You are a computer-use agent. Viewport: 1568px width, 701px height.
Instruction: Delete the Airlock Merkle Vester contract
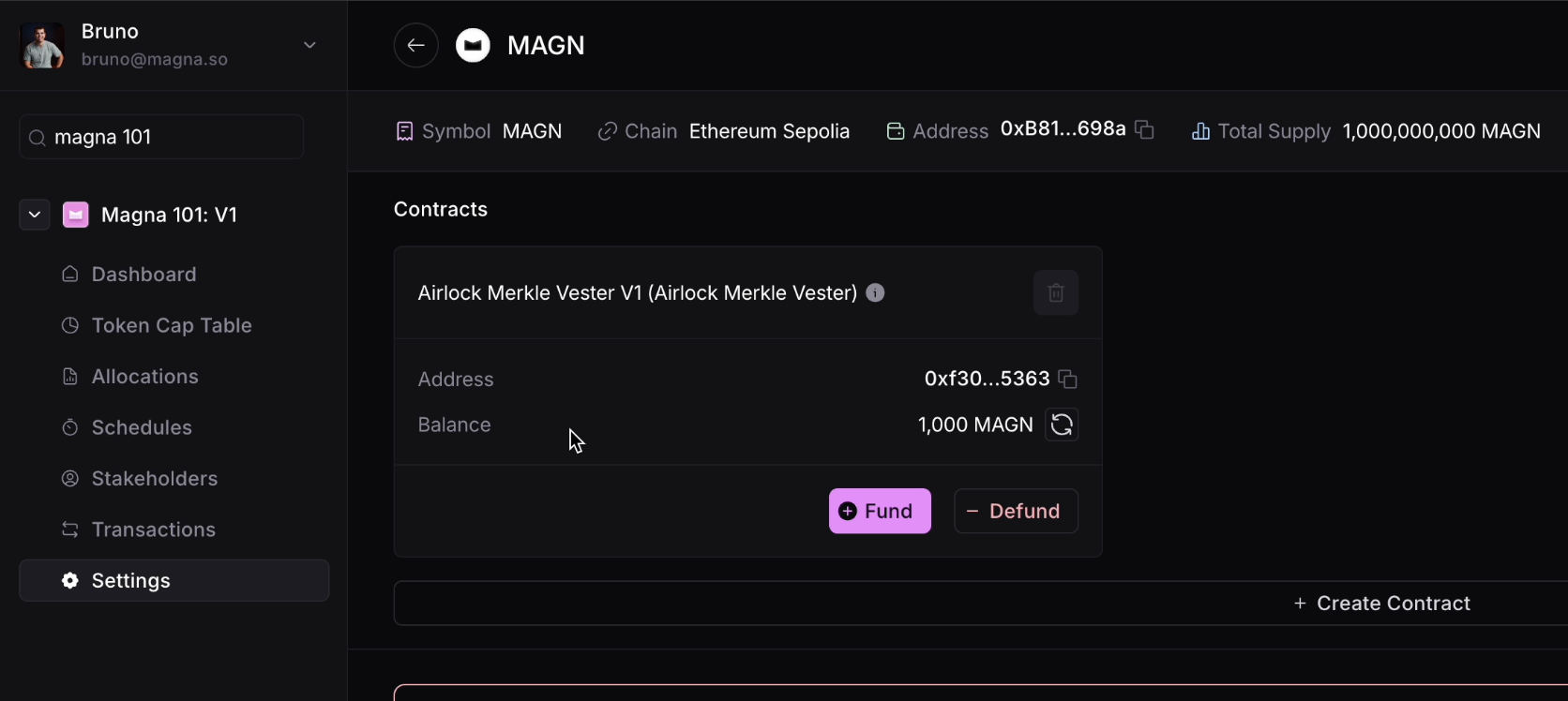click(x=1055, y=293)
